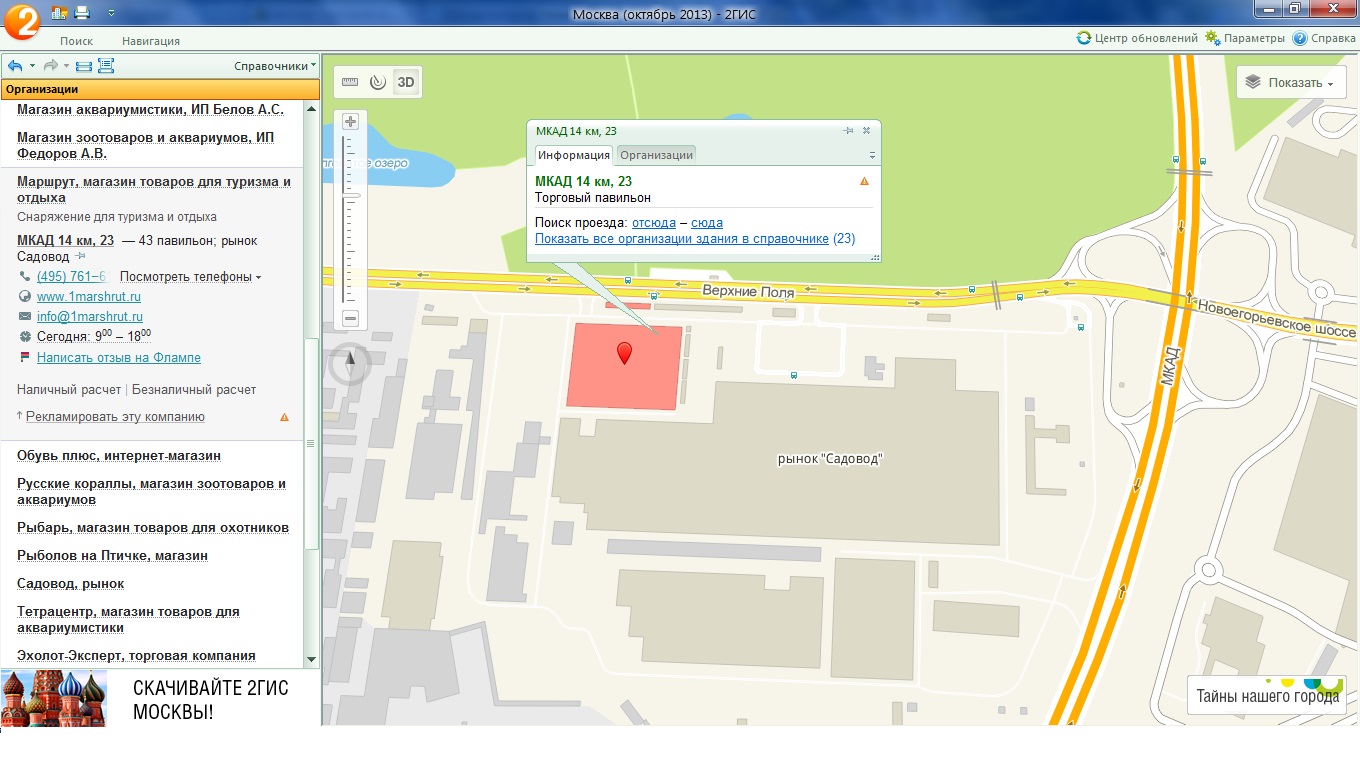Screen dimensions: 1360x768
Task: Click the list scrollbar down arrow
Action: click(x=311, y=660)
